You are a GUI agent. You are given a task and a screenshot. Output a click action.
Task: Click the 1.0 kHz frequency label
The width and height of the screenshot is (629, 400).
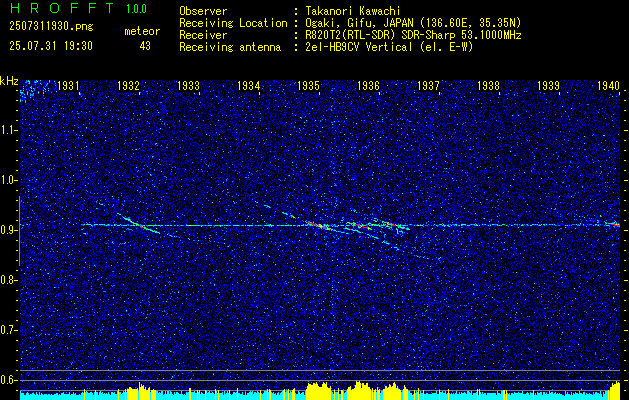[8, 180]
